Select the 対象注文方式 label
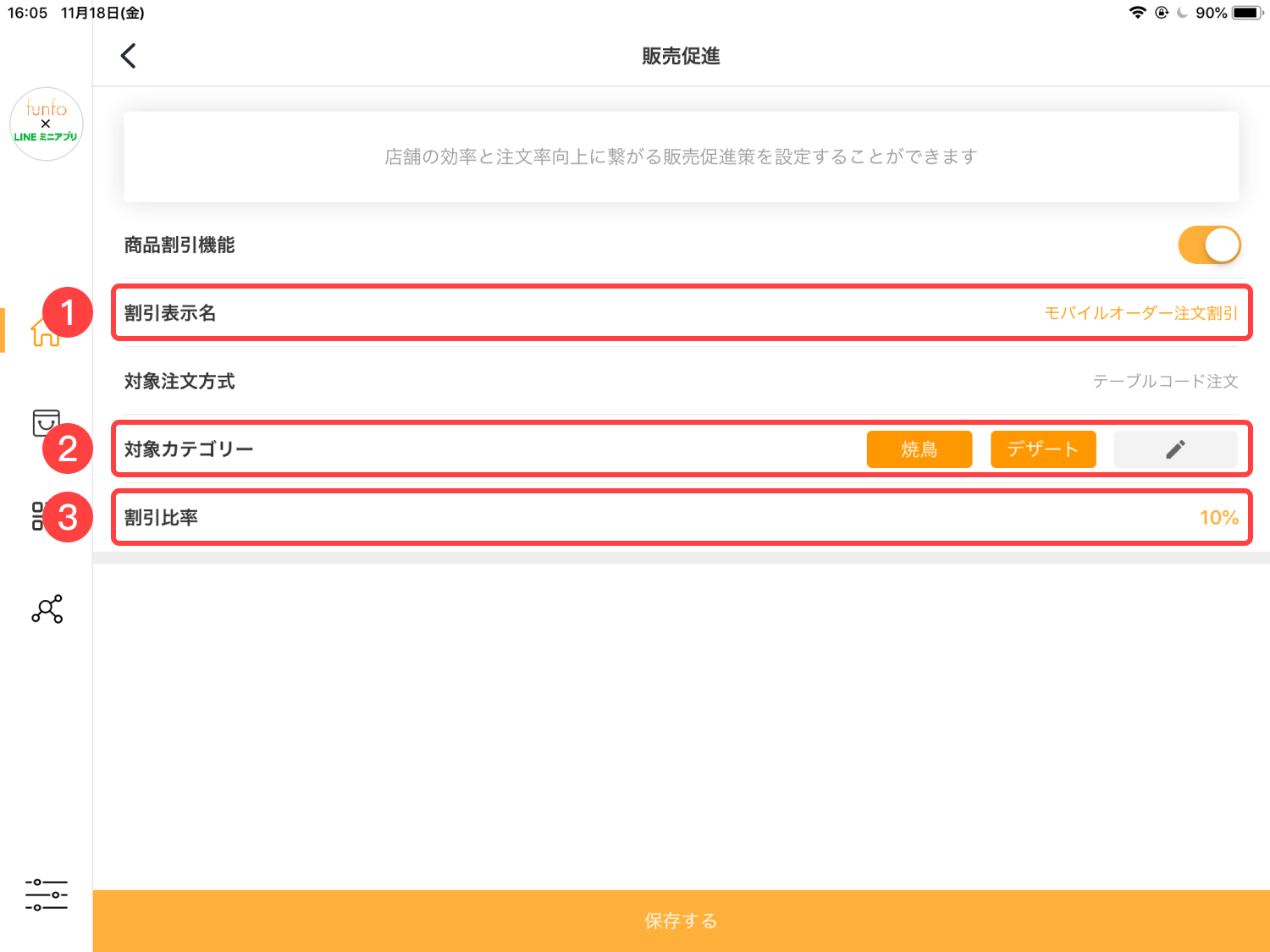This screenshot has height=952, width=1270. [179, 382]
